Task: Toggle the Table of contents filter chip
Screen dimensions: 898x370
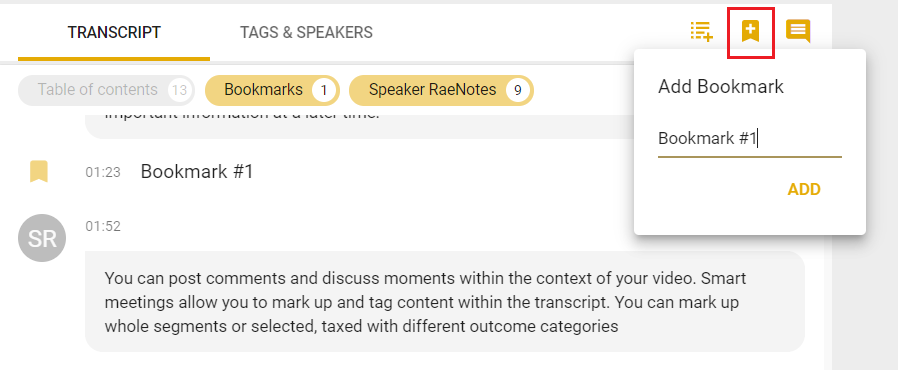Action: [107, 90]
